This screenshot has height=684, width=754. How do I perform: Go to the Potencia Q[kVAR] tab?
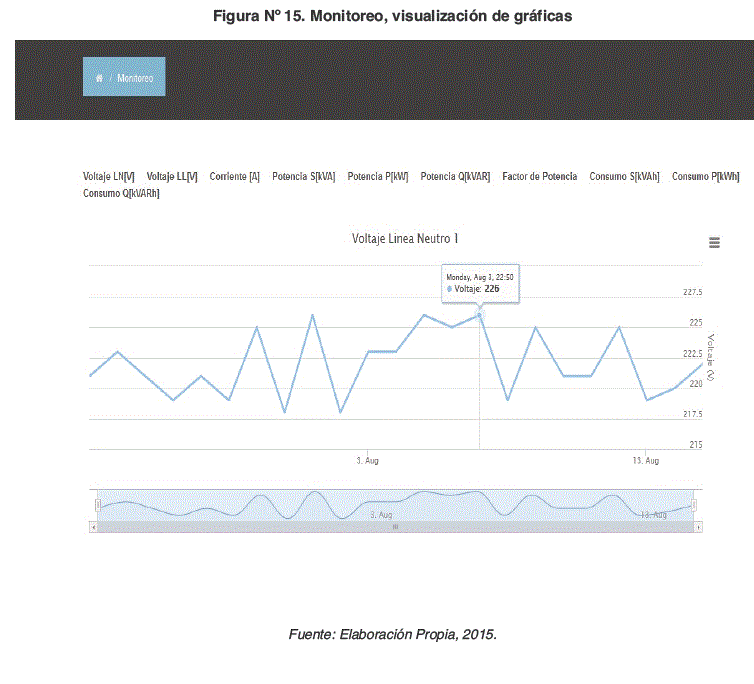tap(455, 176)
